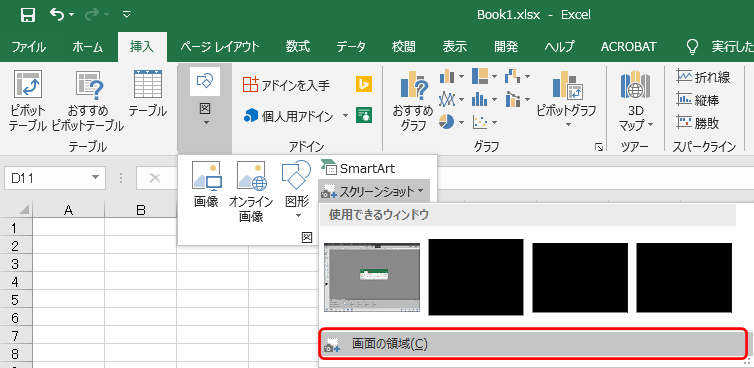The height and width of the screenshot is (368, 754).
Task: Click おすすめグラフ button
Action: pyautogui.click(x=412, y=101)
